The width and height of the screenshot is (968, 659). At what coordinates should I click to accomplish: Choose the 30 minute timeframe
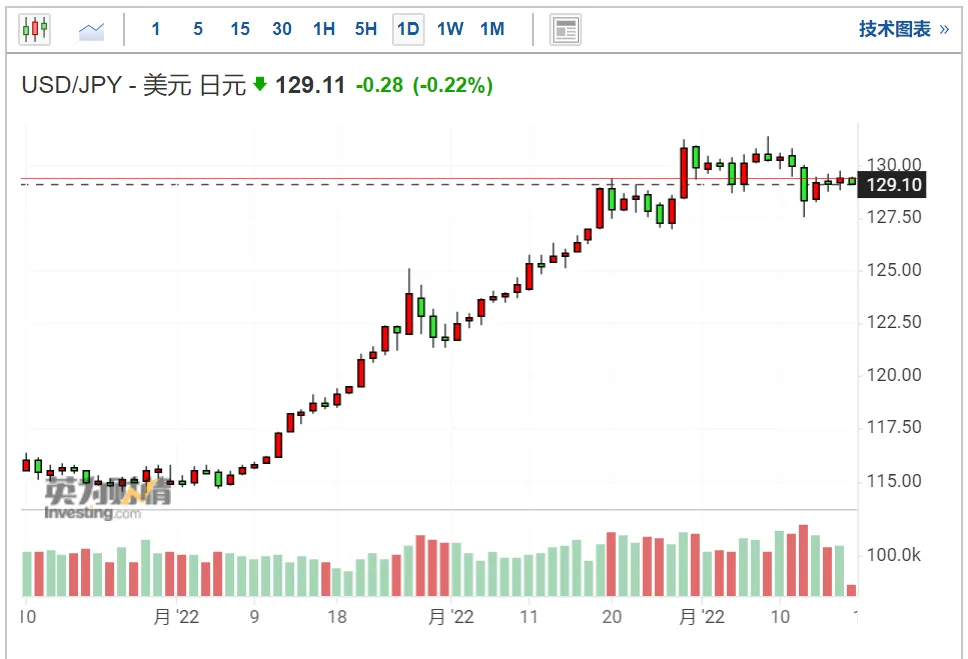[x=282, y=29]
